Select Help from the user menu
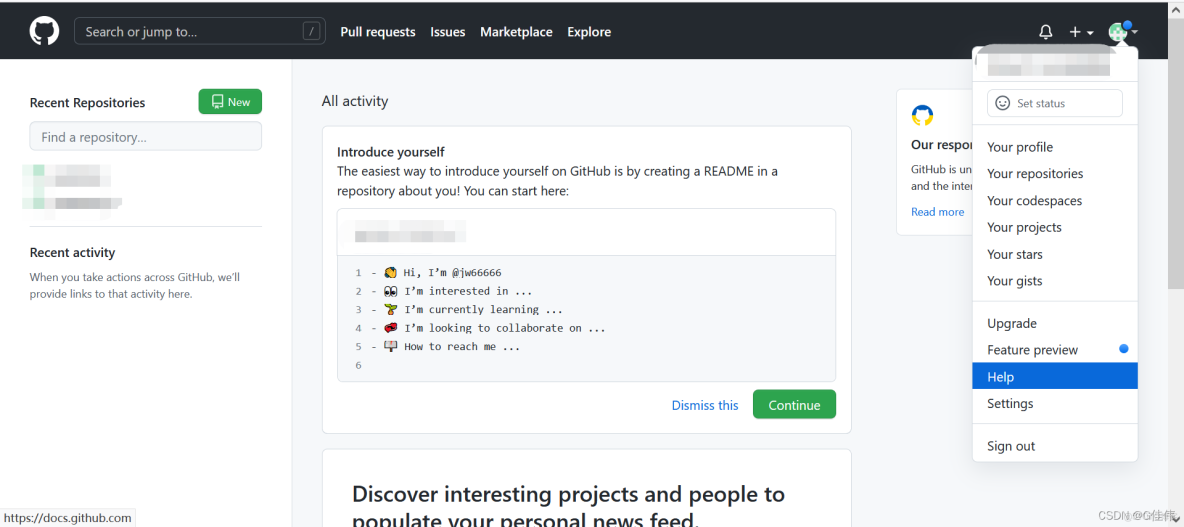This screenshot has height=527, width=1184. coord(1001,377)
